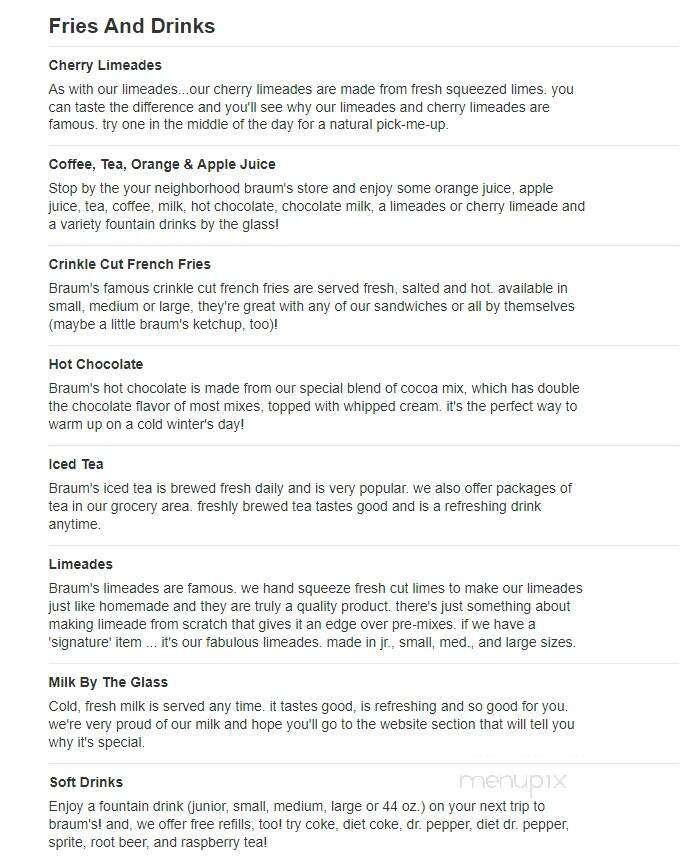Screen dimensions: 692x864
Task: Click the Hot Chocolate item heading
Action: (96, 364)
